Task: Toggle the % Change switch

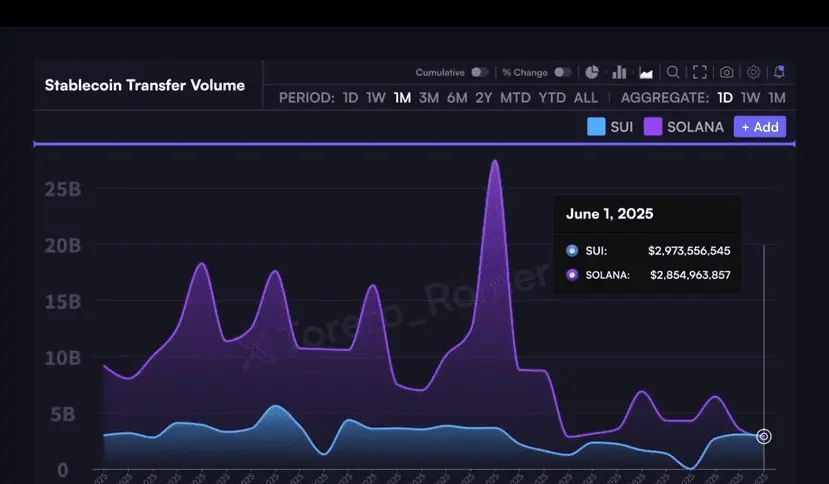Action: tap(563, 72)
